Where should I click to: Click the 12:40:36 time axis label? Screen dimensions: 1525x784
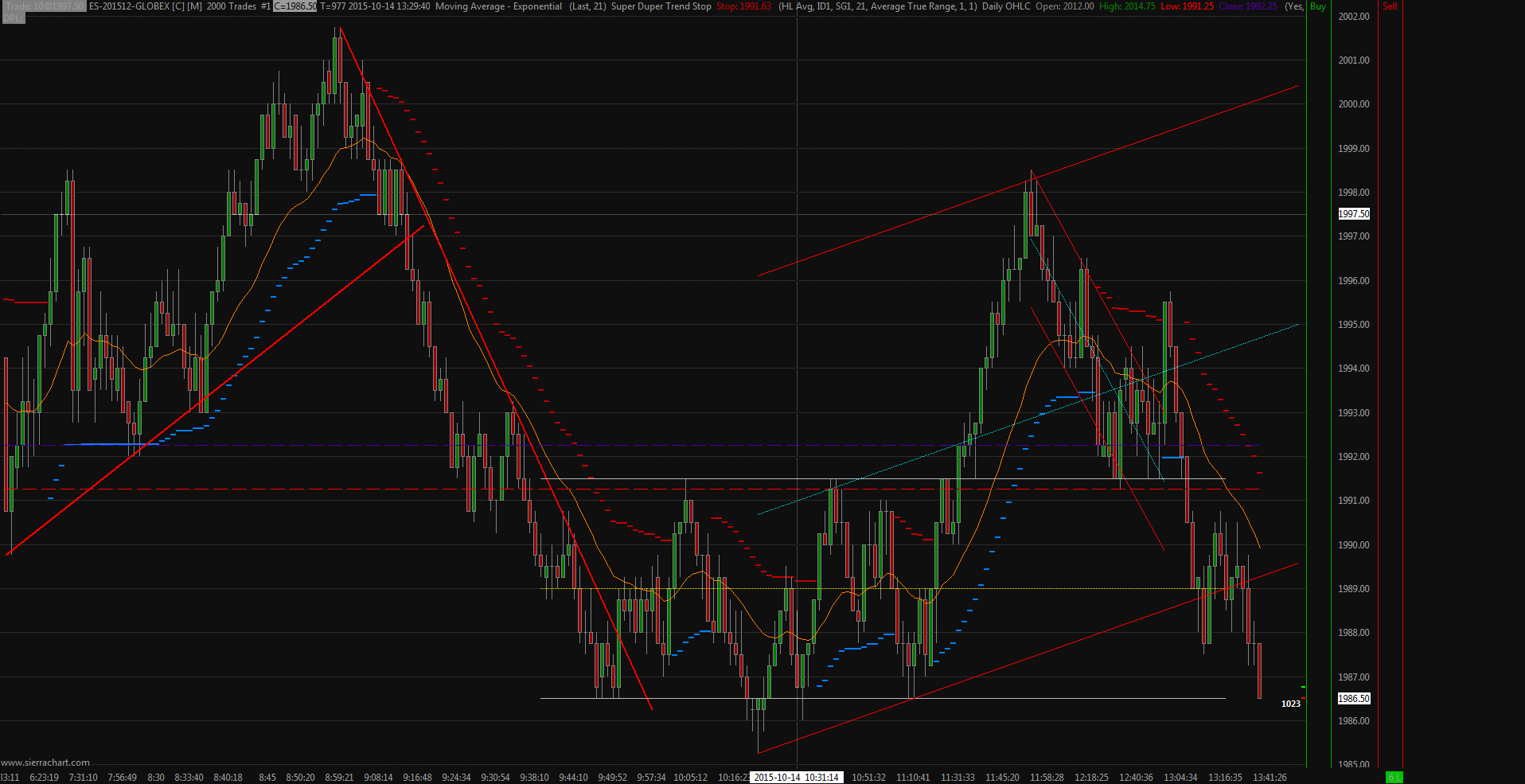coord(1136,778)
